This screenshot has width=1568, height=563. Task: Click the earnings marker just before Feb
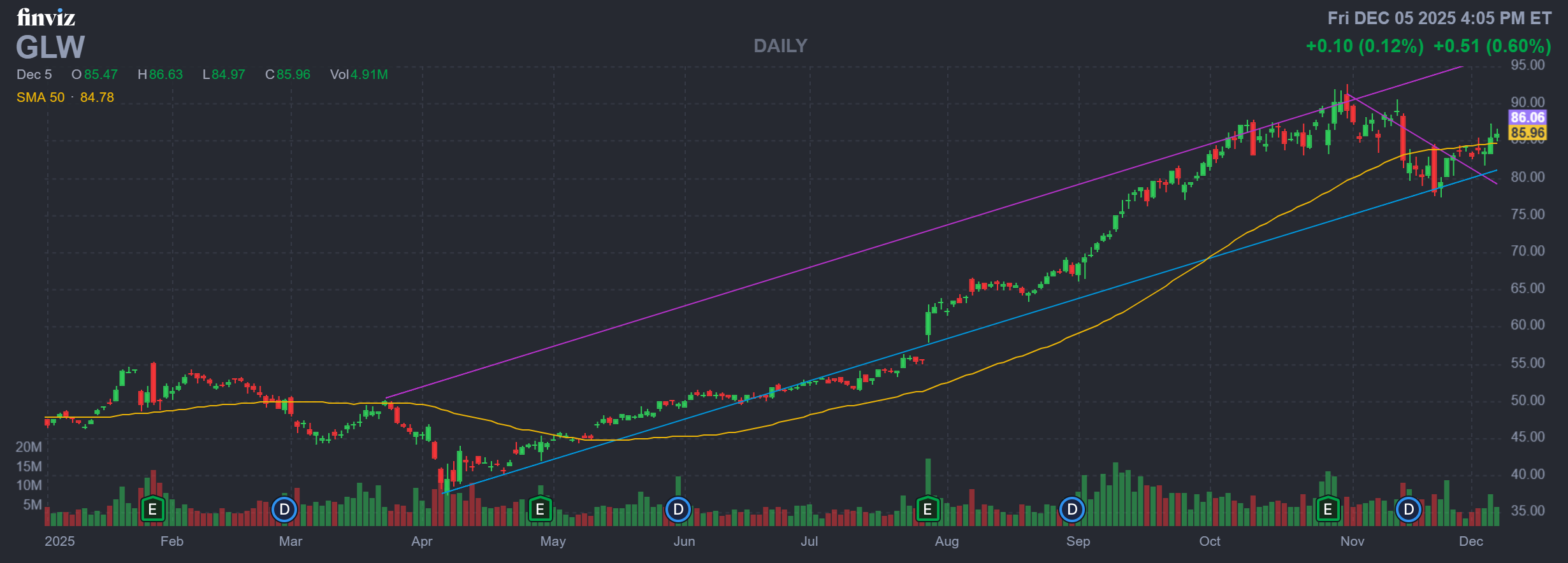152,510
